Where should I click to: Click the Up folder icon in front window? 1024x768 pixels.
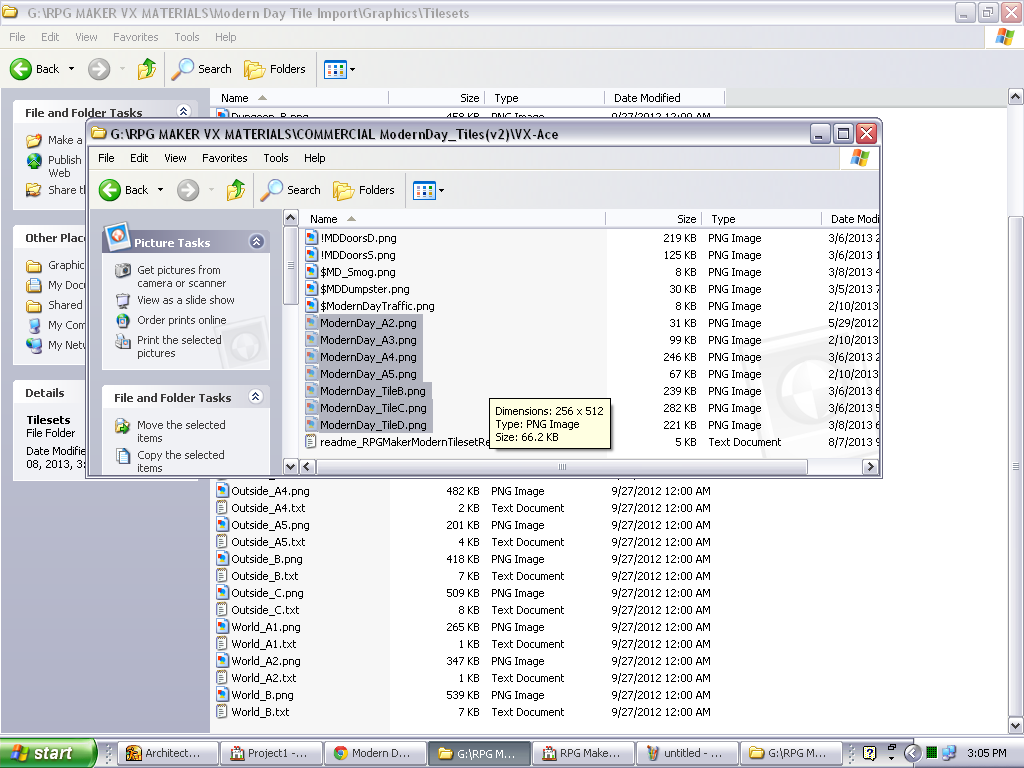tap(236, 190)
